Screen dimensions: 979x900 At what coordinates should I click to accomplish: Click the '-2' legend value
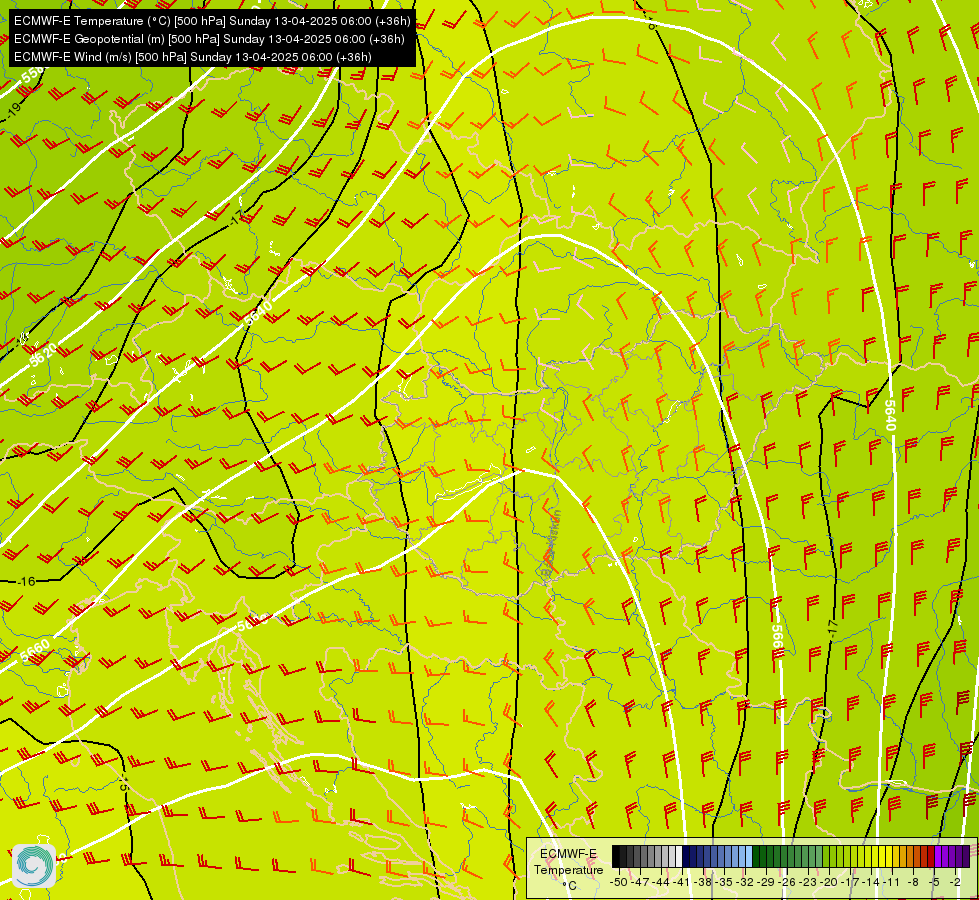coord(955,882)
